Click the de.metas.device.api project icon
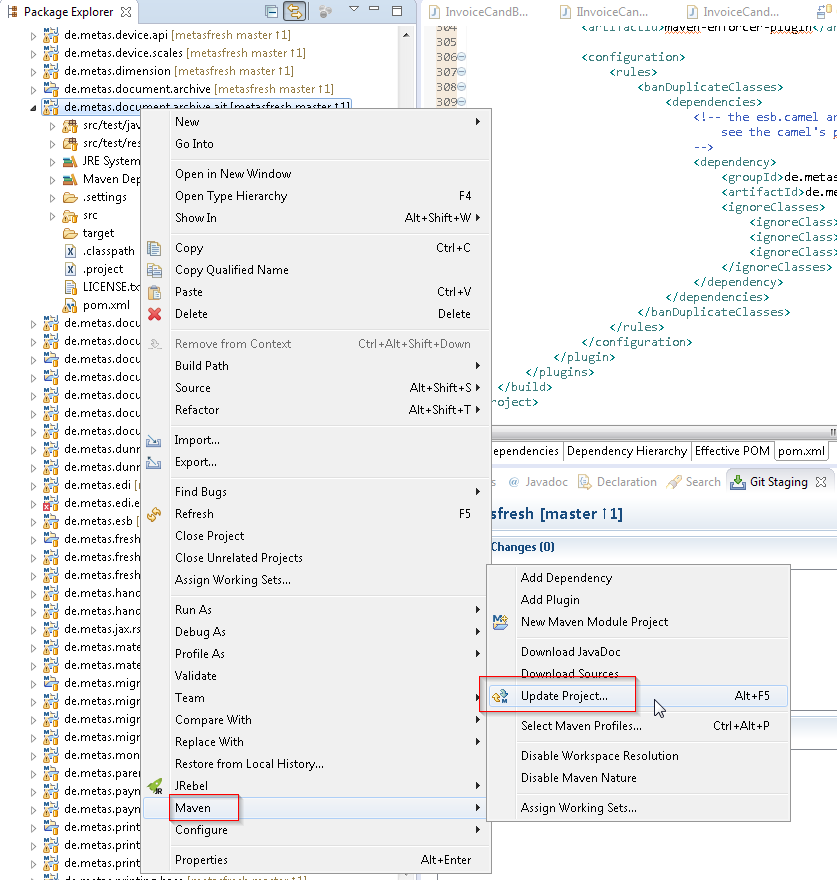This screenshot has height=880, width=837. coord(51,35)
